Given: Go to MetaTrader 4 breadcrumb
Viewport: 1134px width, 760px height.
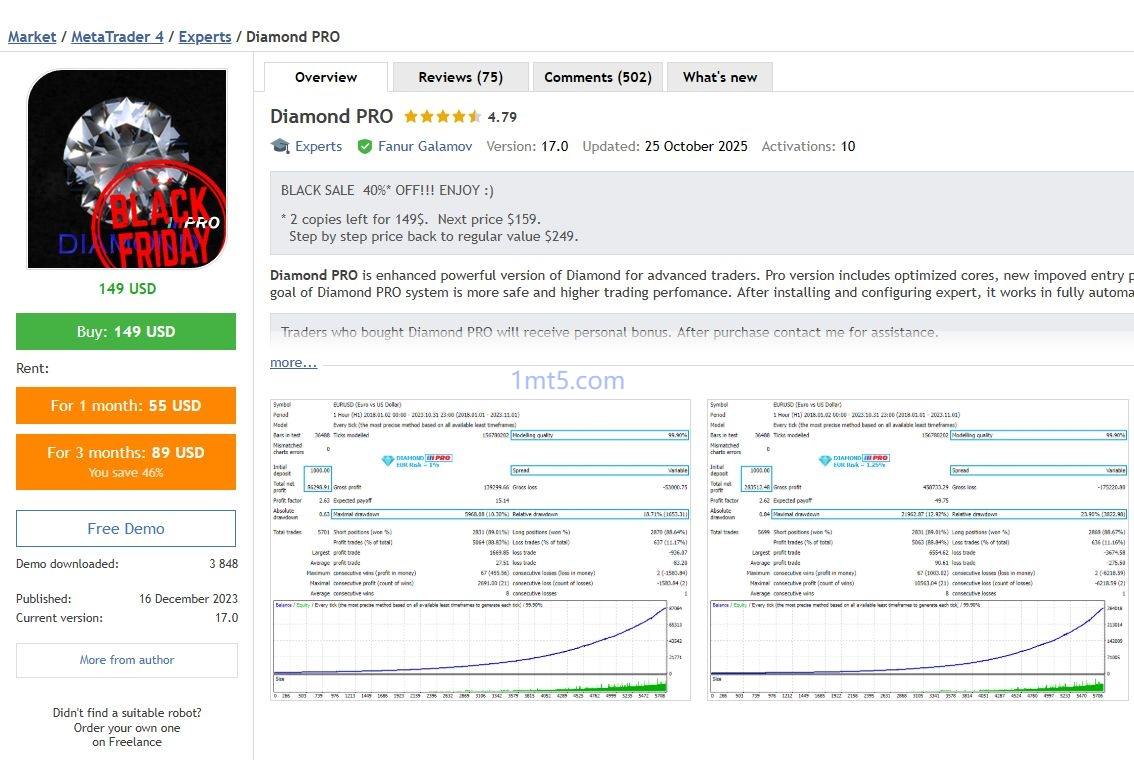Looking at the screenshot, I should click(117, 37).
